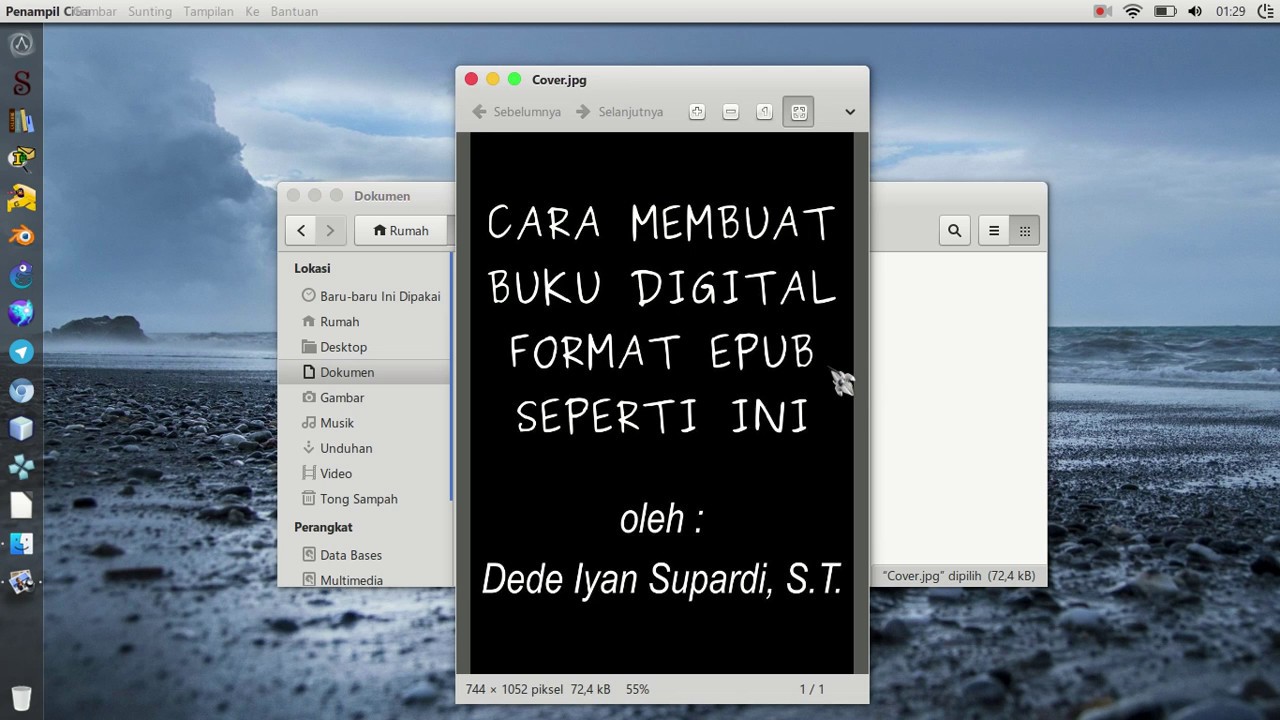Open the power session menu icon
The width and height of the screenshot is (1280, 720).
[x=1265, y=11]
